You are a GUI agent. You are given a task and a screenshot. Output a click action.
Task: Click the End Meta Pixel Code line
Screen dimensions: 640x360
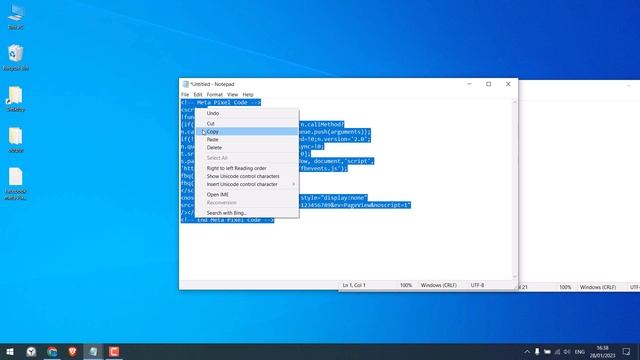pos(227,220)
